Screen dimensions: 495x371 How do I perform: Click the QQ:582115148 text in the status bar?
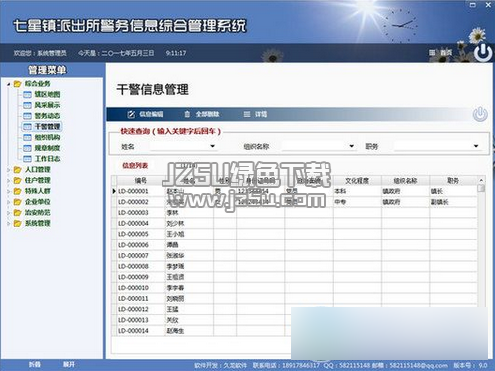pyautogui.click(x=346, y=365)
